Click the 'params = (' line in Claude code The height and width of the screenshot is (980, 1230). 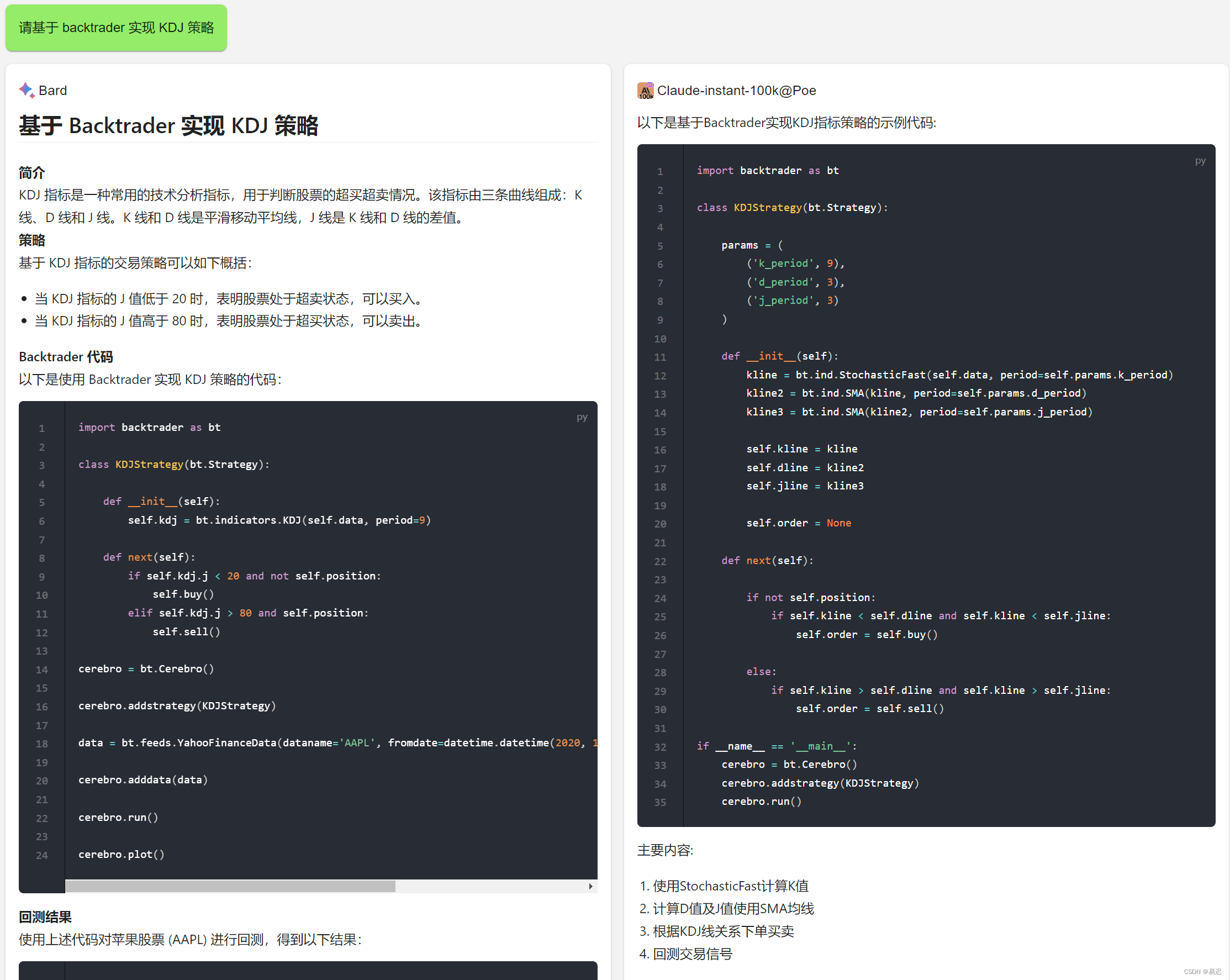[x=752, y=245]
